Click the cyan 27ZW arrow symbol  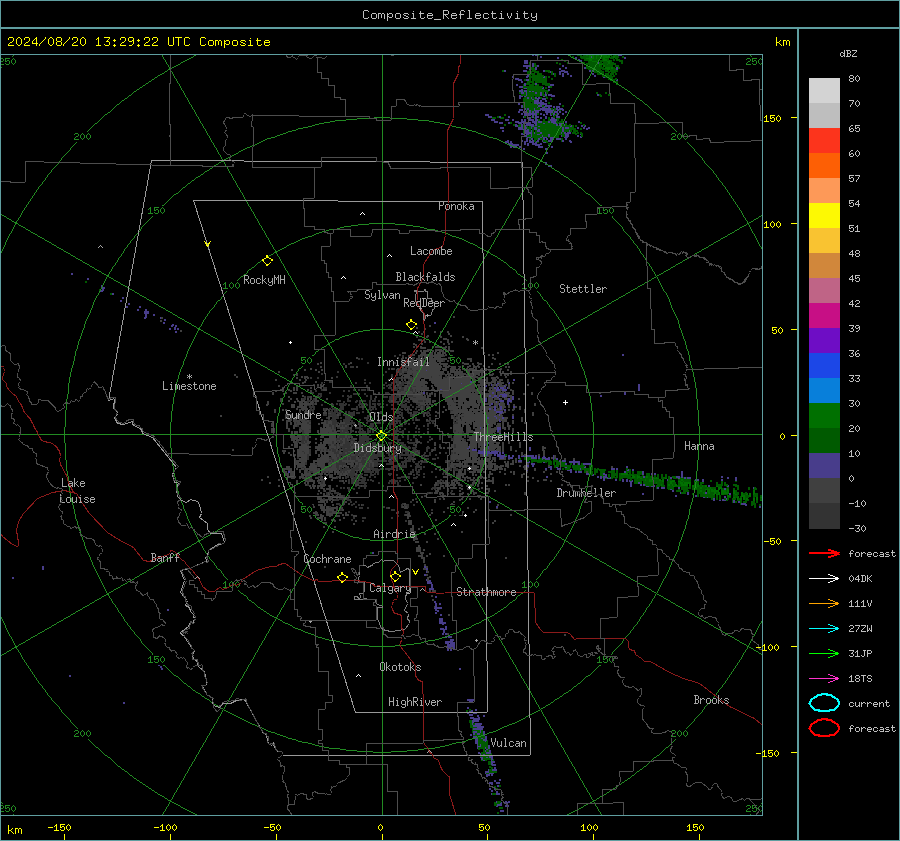(824, 629)
